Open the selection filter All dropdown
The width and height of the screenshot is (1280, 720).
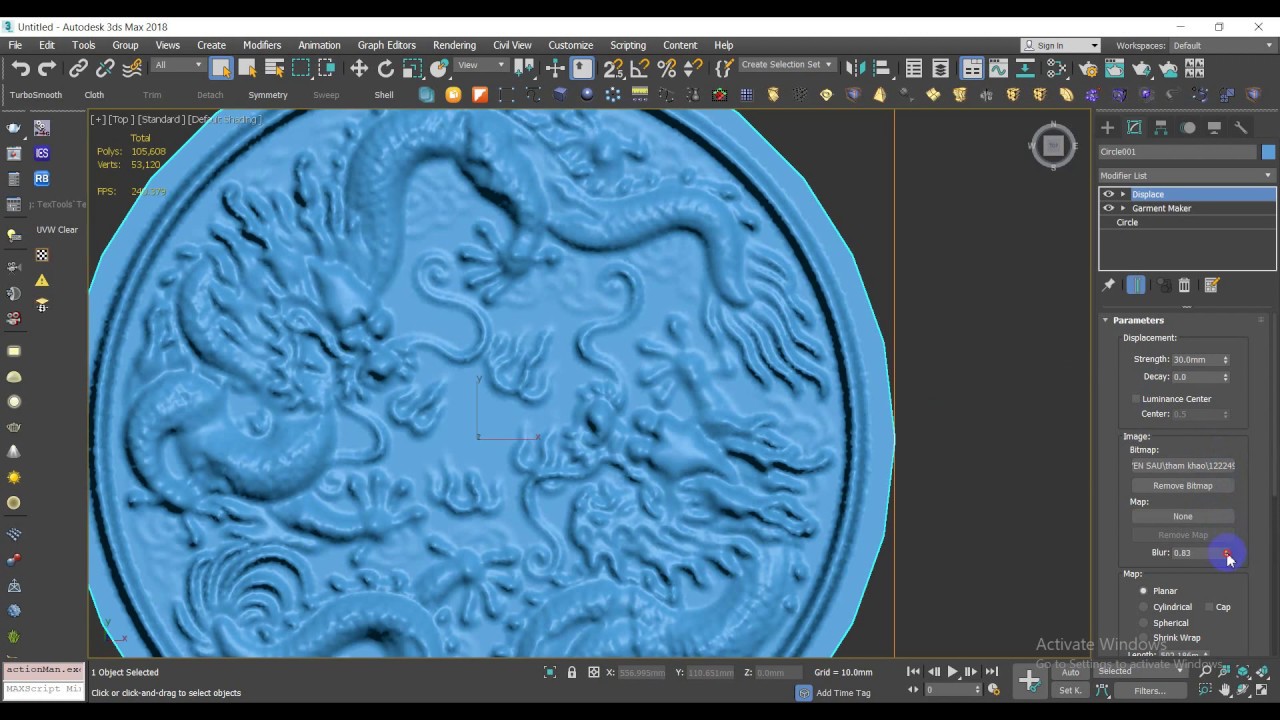(178, 65)
